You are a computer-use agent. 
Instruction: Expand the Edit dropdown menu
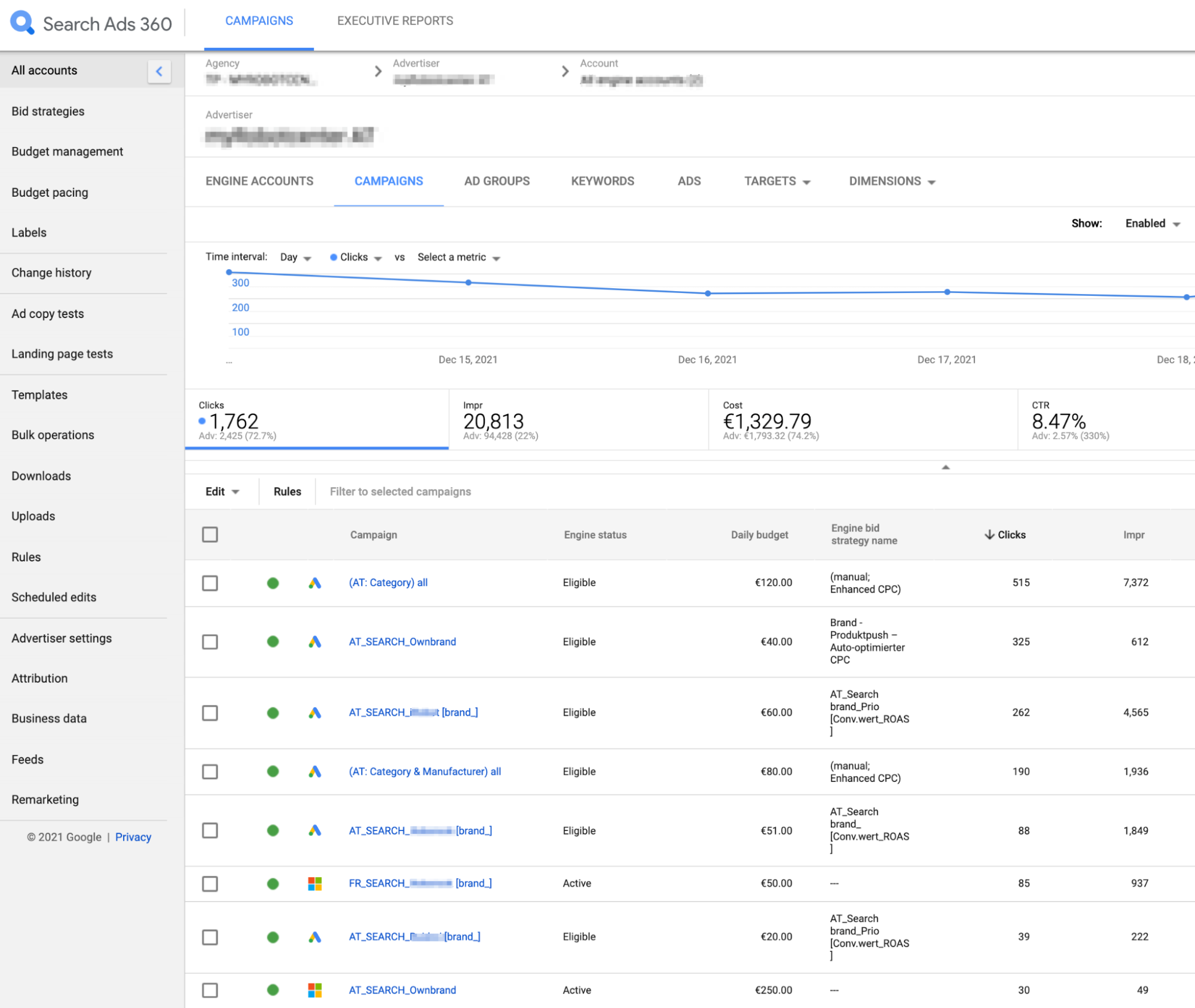click(222, 491)
